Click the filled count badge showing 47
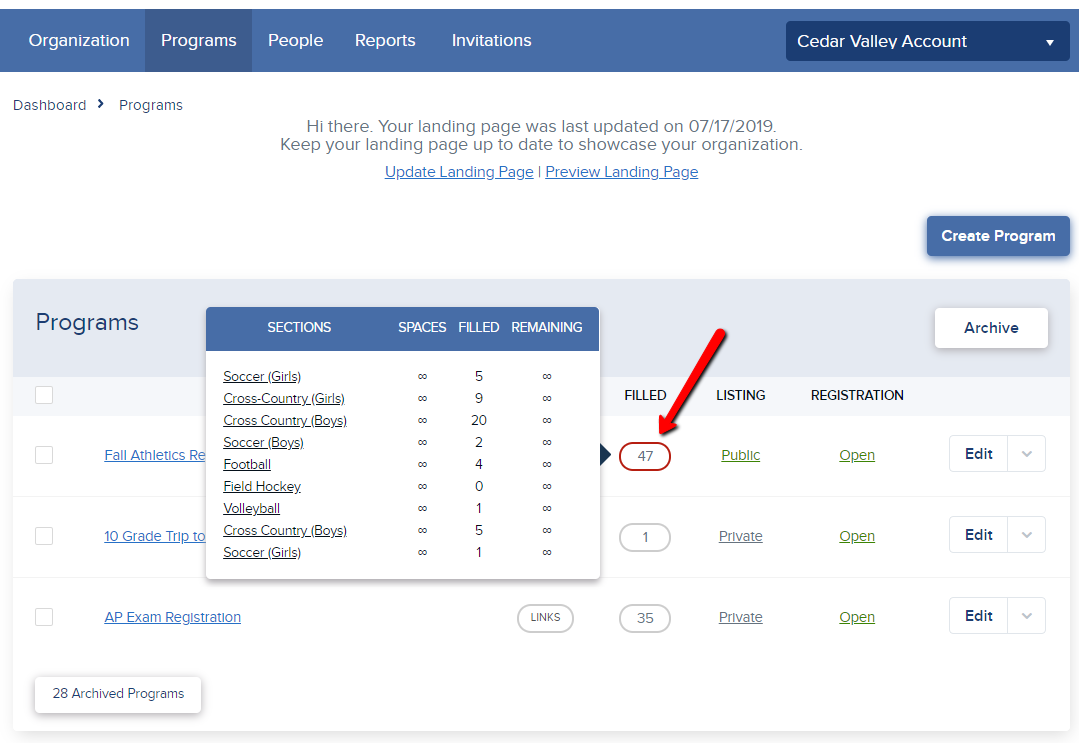The width and height of the screenshot is (1079, 743). tap(644, 453)
